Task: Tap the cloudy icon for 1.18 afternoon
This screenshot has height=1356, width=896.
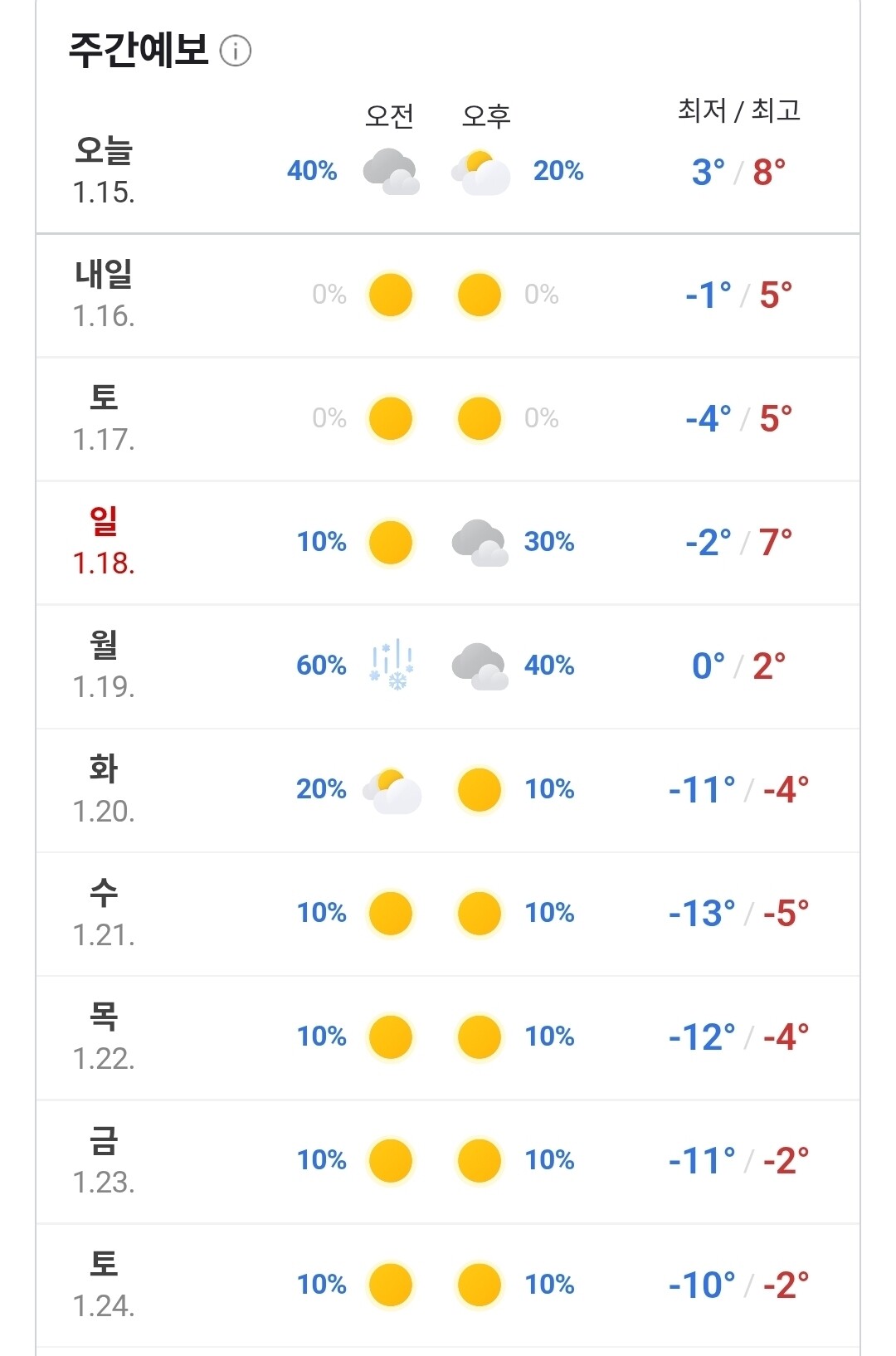Action: [x=480, y=543]
